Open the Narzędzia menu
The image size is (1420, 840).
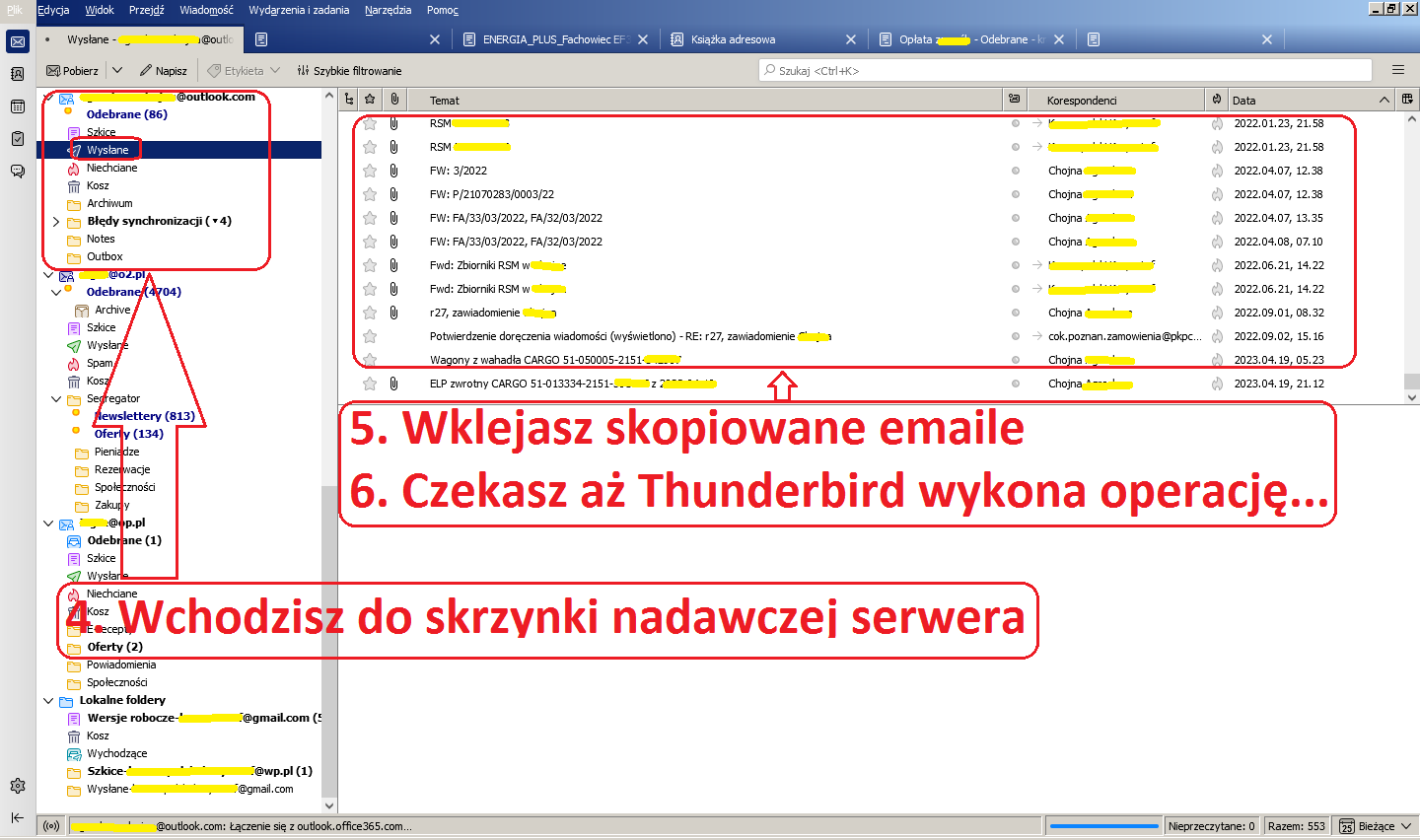[388, 10]
